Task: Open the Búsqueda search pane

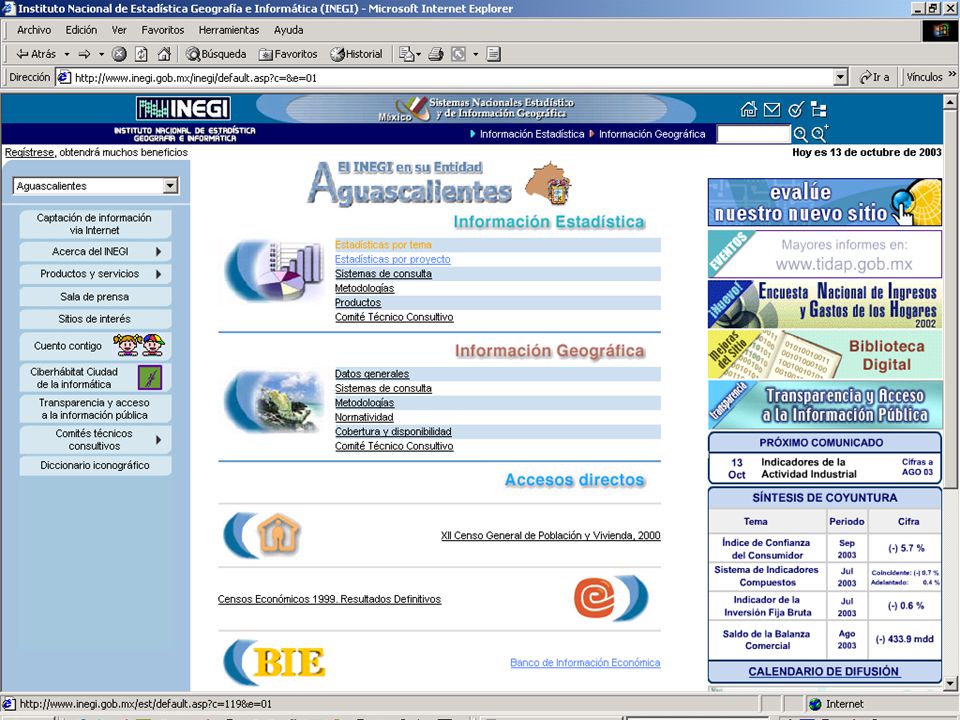Action: [216, 54]
